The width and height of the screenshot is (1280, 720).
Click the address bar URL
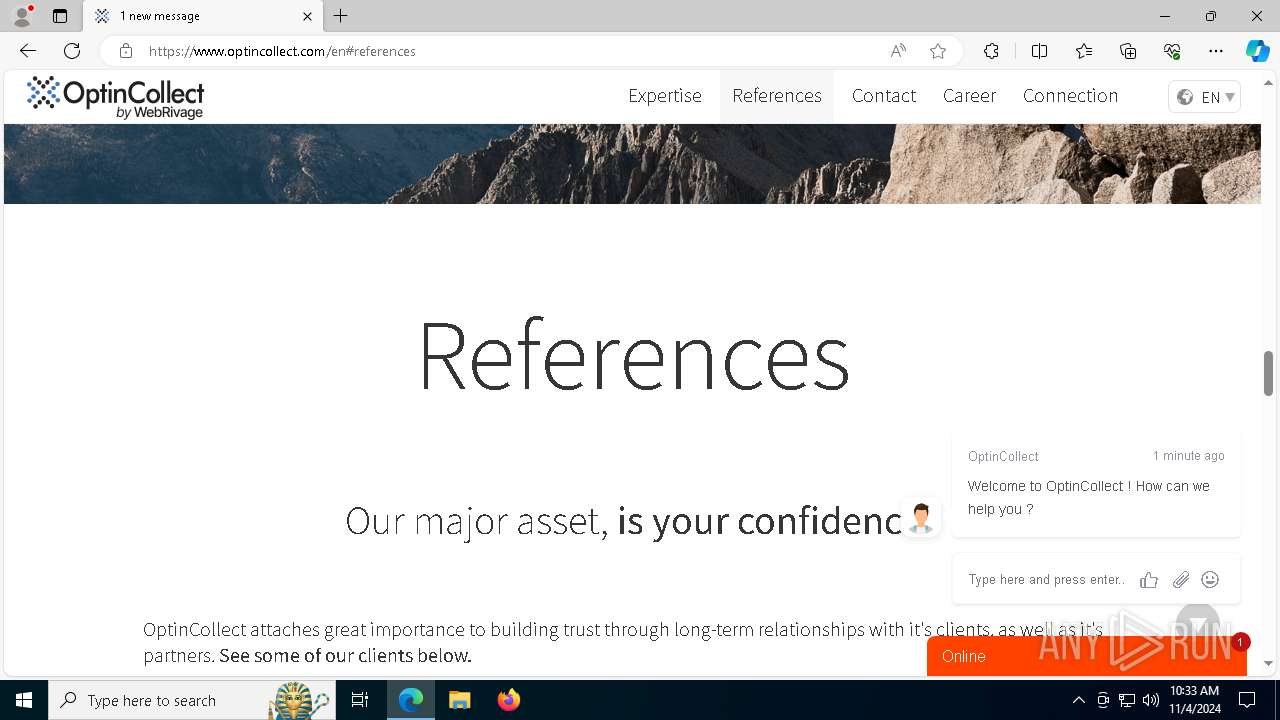(282, 51)
